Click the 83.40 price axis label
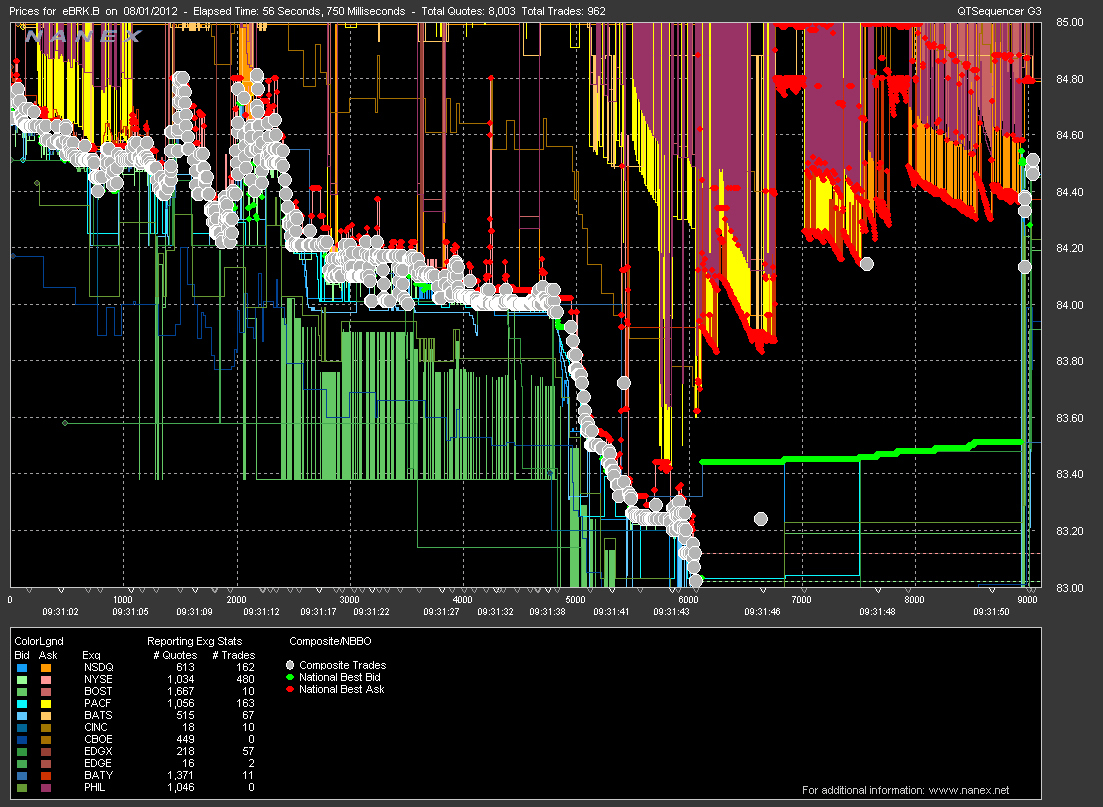This screenshot has height=807, width=1103. pos(1072,475)
